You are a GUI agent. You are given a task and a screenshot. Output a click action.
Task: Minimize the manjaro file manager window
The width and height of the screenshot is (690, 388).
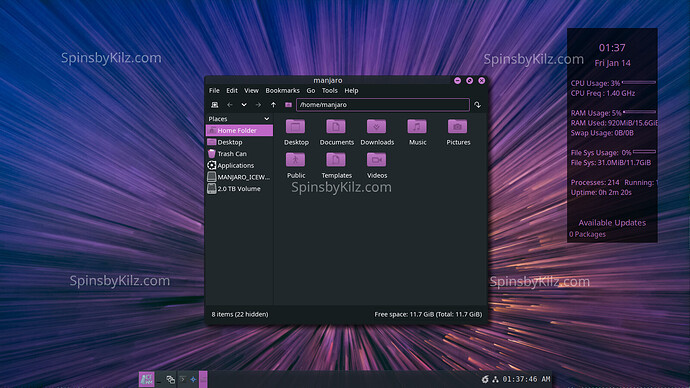[458, 81]
